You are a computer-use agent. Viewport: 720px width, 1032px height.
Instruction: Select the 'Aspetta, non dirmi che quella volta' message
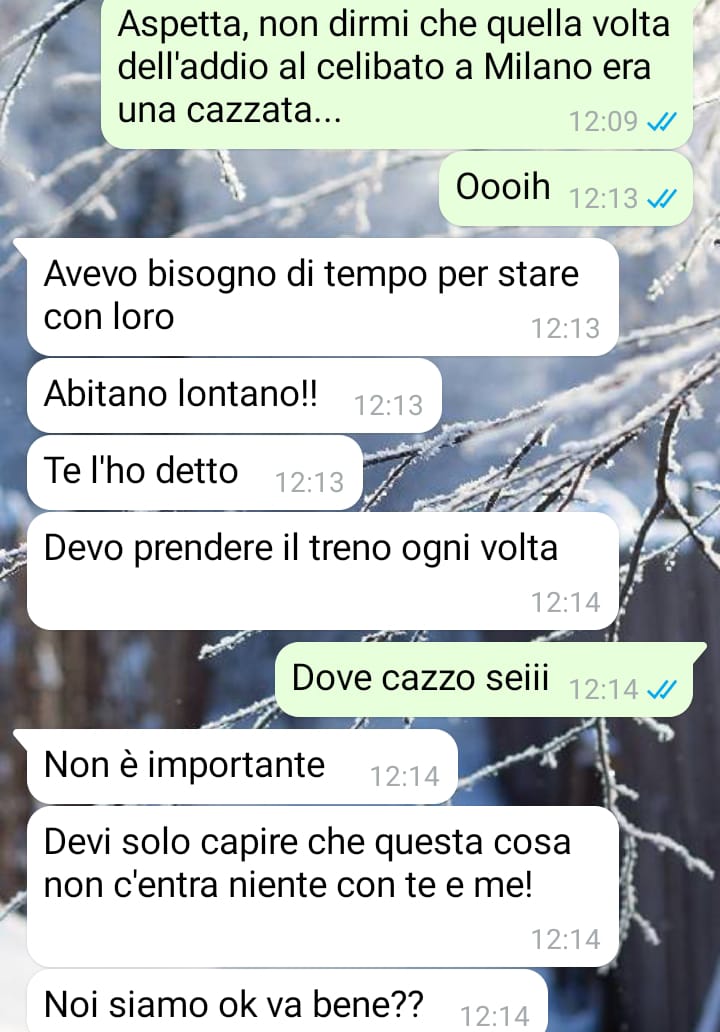pyautogui.click(x=397, y=72)
